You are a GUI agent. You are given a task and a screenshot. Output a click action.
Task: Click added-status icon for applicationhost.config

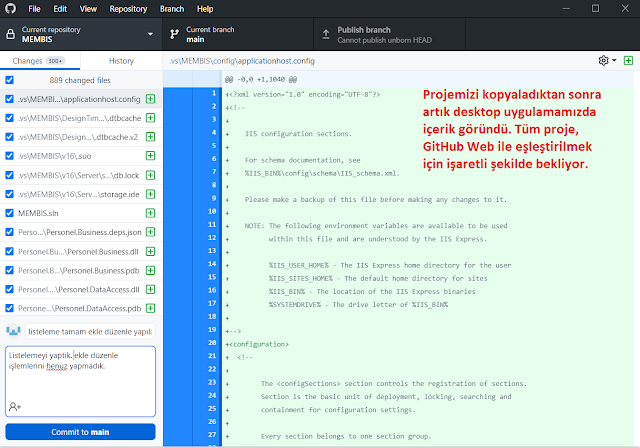(x=151, y=99)
